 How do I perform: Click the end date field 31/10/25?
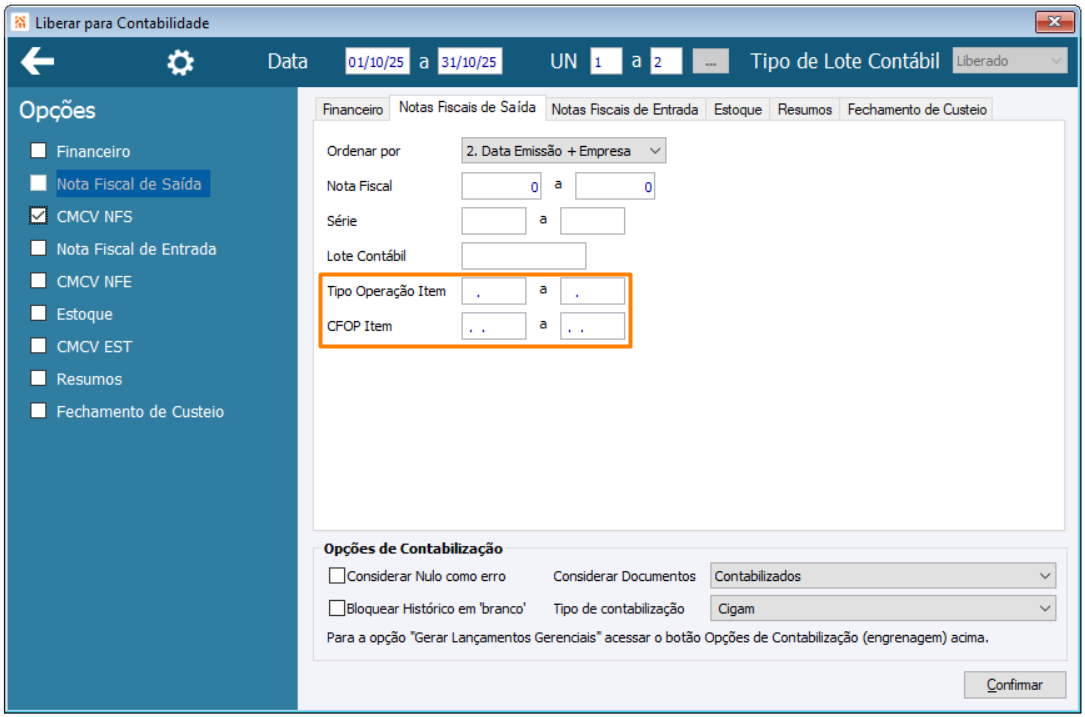(x=470, y=62)
